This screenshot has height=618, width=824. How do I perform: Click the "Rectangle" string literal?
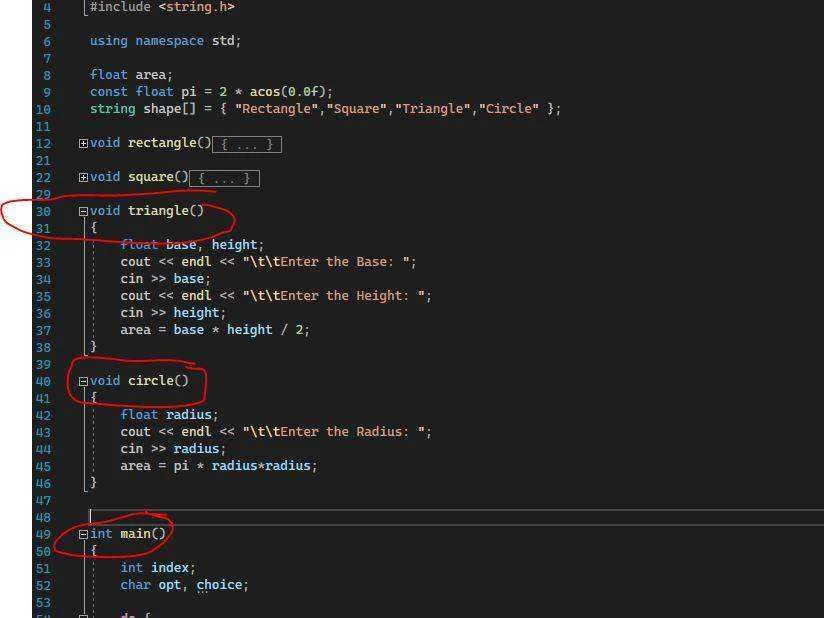(277, 109)
